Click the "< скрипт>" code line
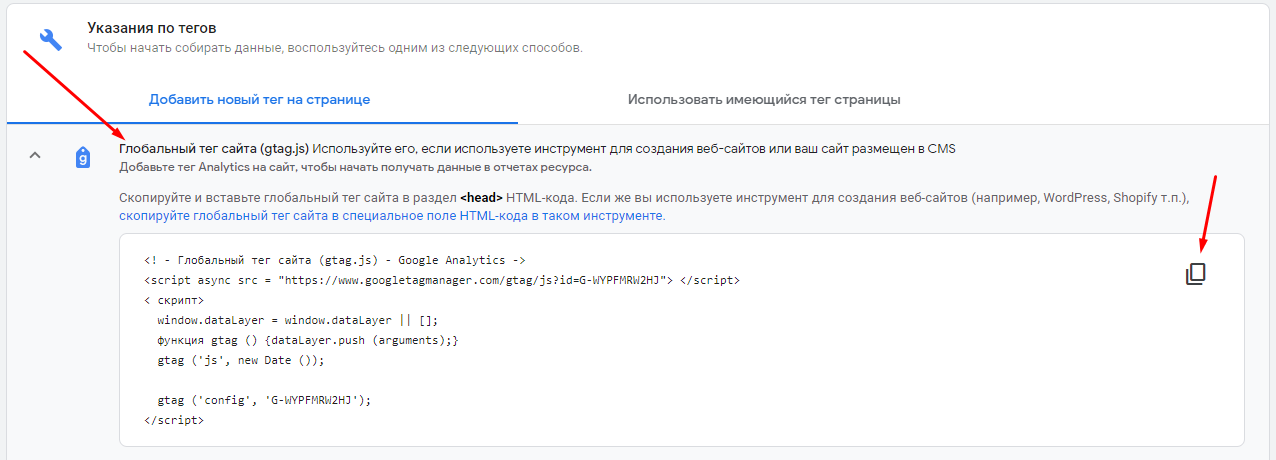Image resolution: width=1276 pixels, height=460 pixels. pyautogui.click(x=175, y=300)
